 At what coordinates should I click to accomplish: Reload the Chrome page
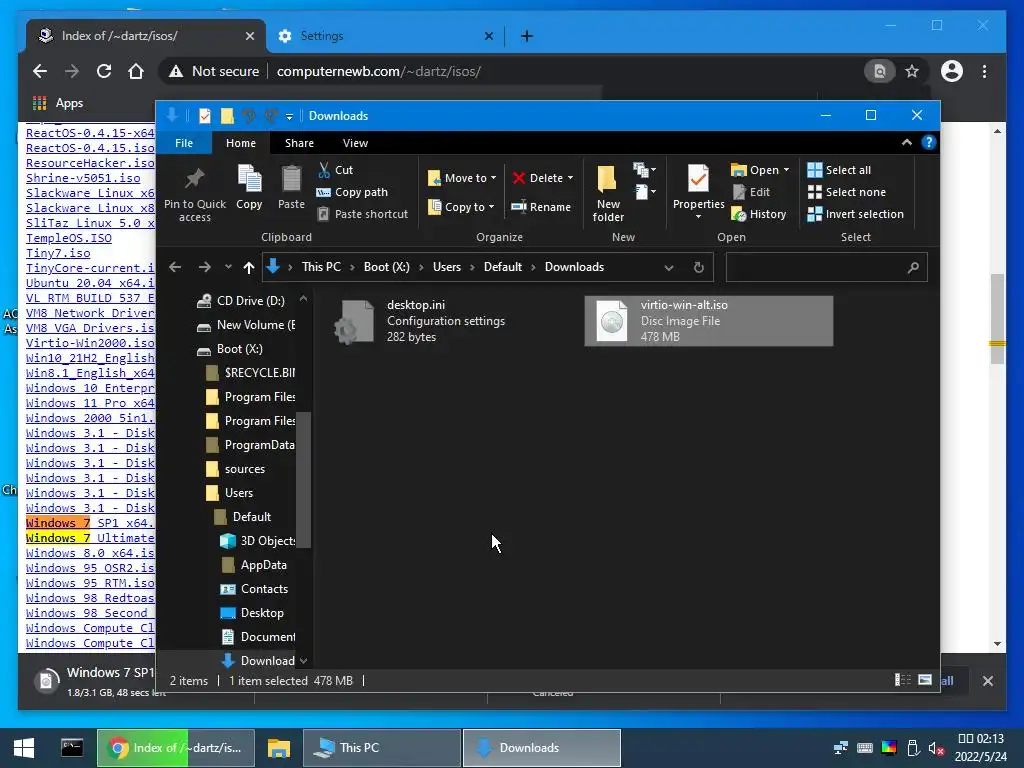pos(103,71)
